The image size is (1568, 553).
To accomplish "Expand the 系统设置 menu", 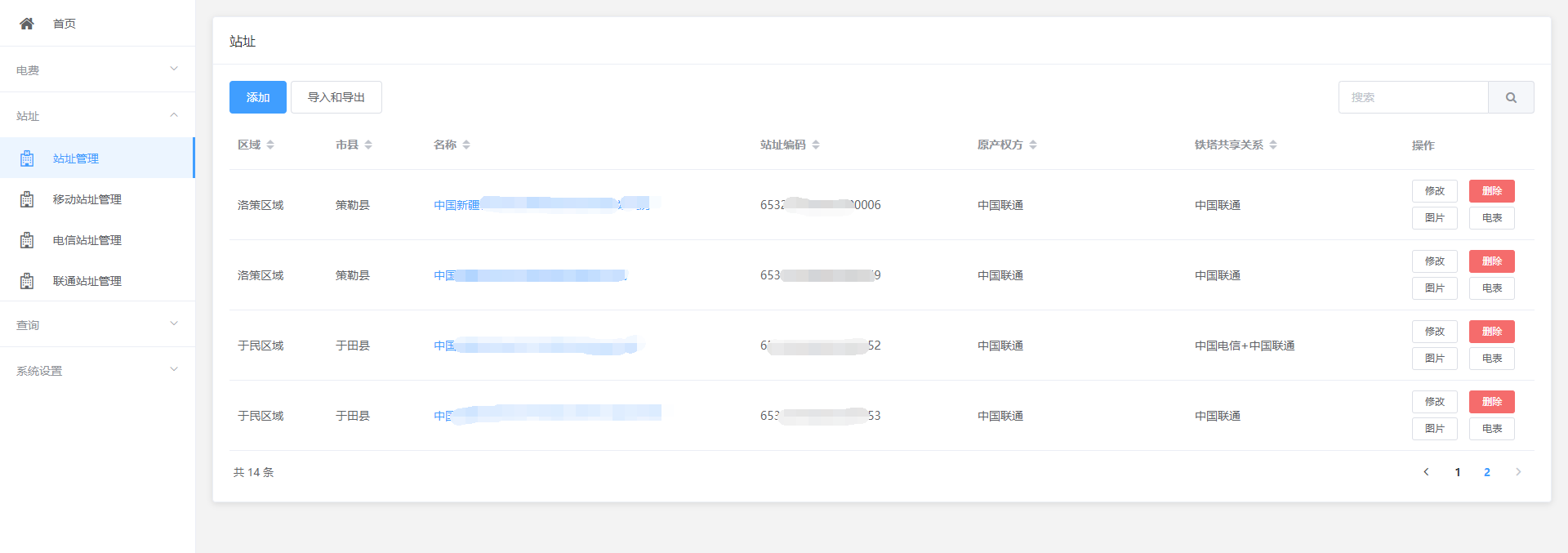I will coord(97,370).
